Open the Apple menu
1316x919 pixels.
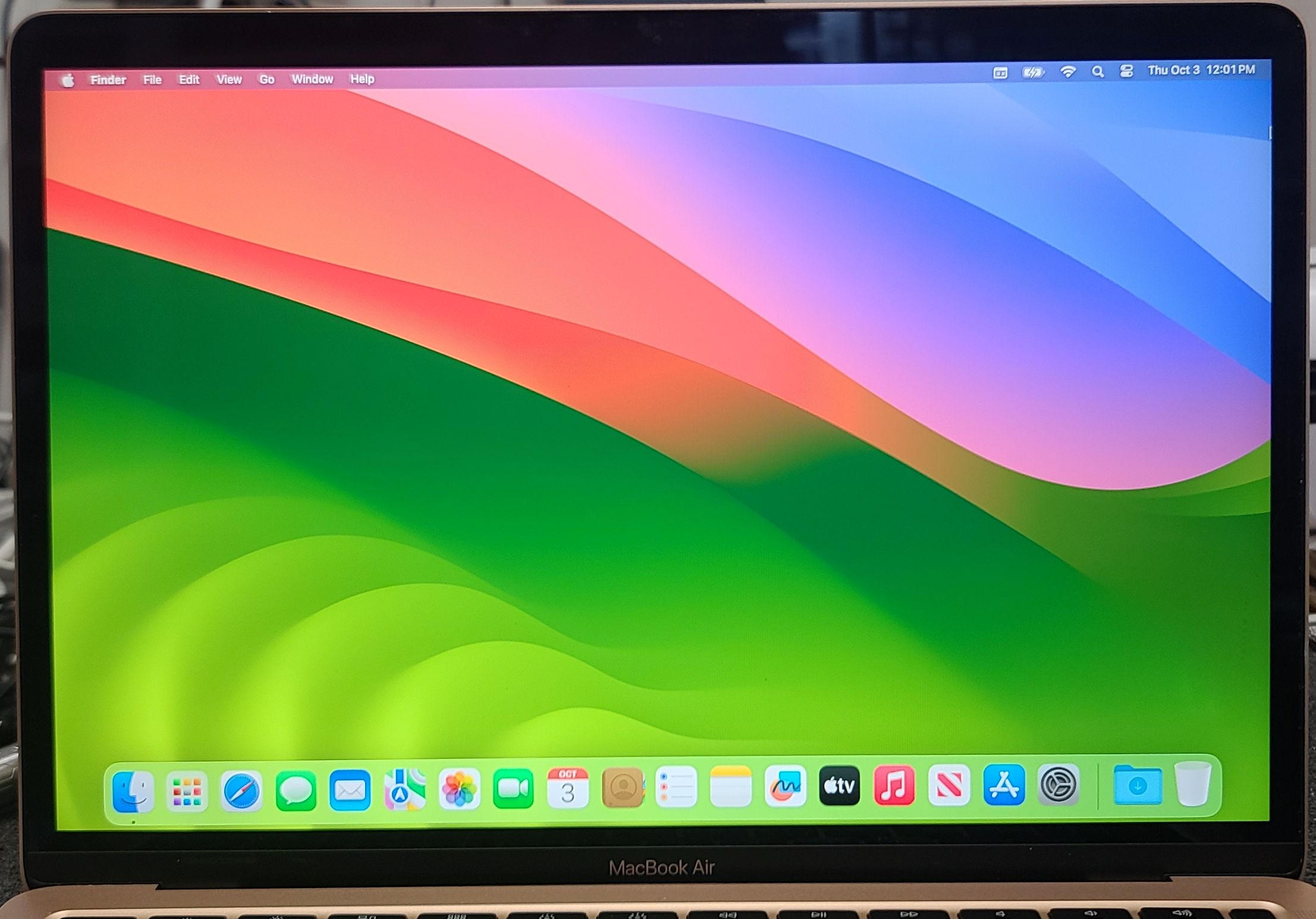[68, 80]
